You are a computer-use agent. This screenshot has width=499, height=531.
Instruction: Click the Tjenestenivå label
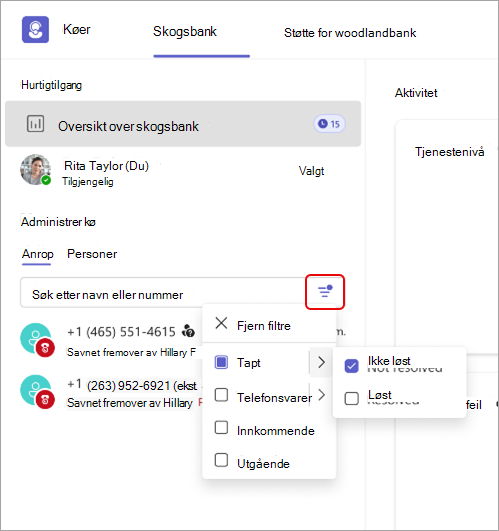coord(450,152)
